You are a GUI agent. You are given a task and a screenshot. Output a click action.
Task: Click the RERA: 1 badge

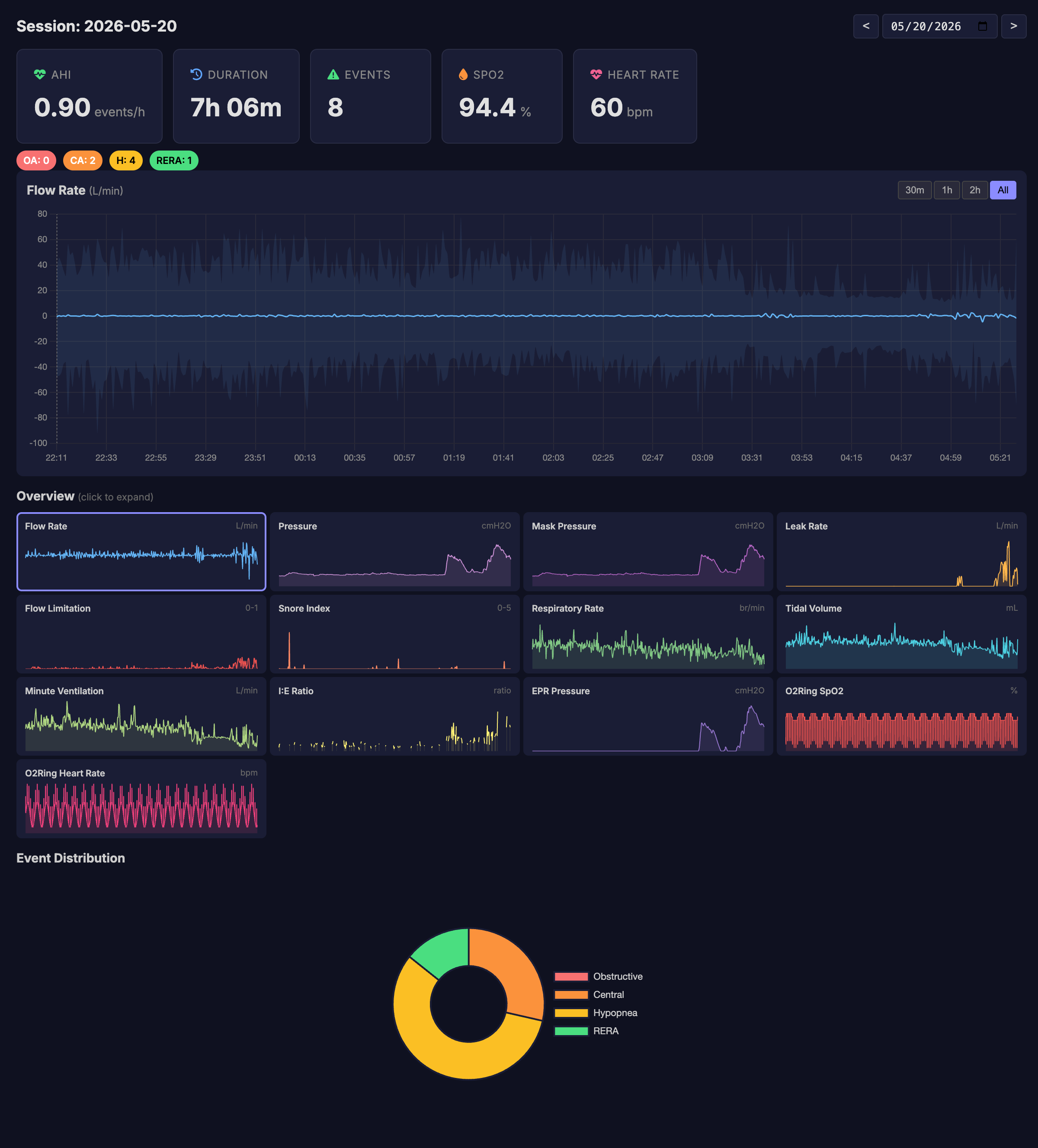[174, 160]
